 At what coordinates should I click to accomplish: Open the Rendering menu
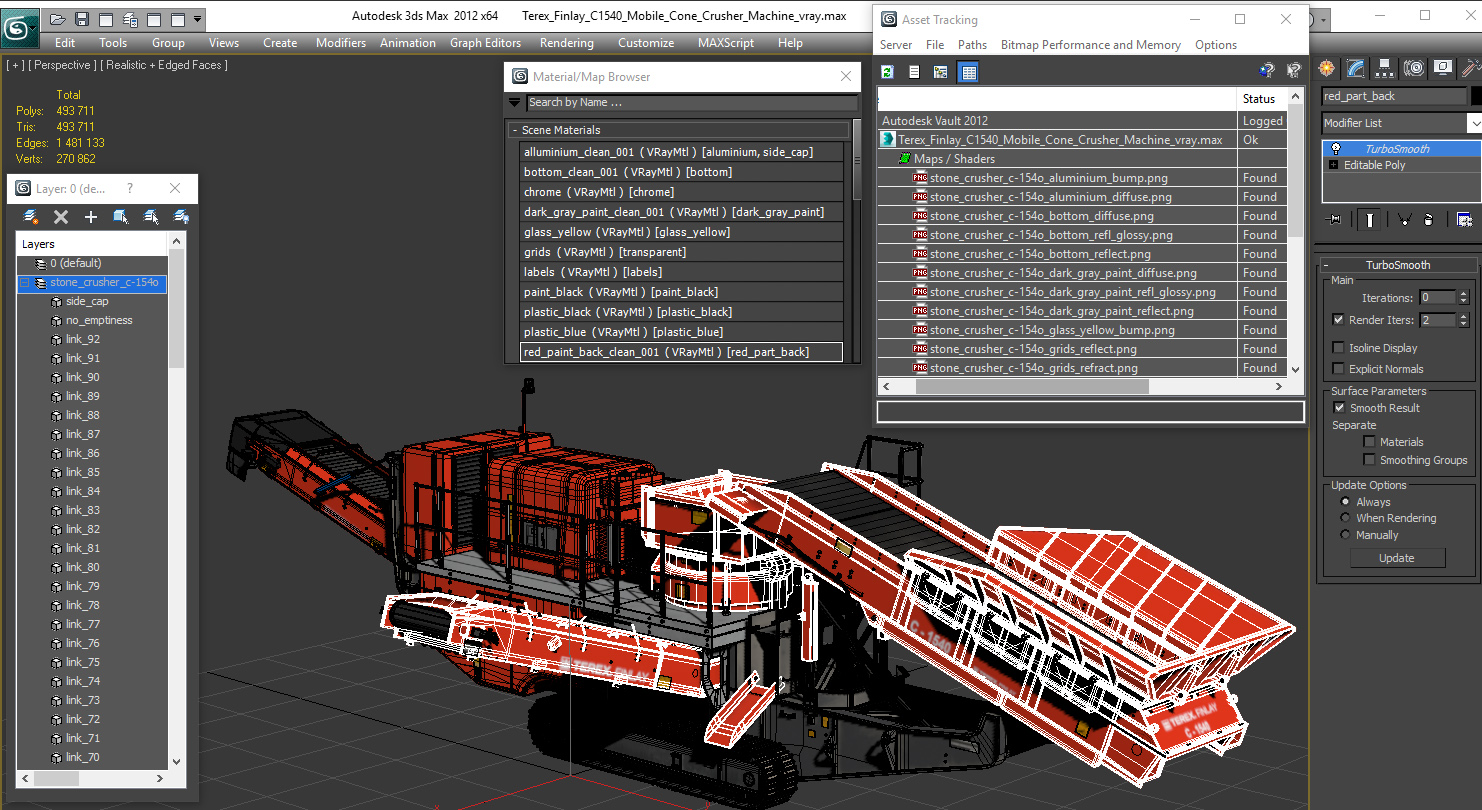(x=566, y=43)
